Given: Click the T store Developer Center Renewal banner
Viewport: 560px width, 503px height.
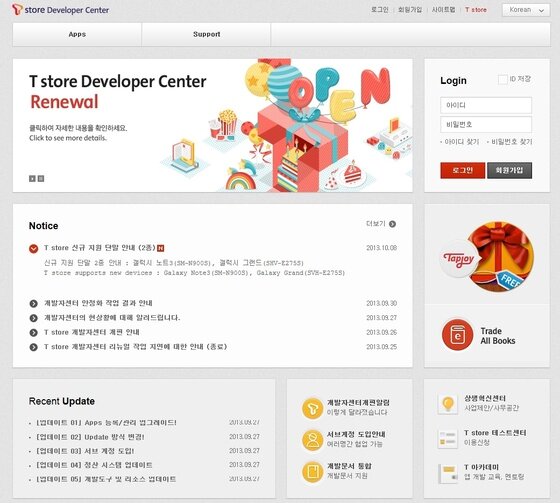Looking at the screenshot, I should (212, 125).
